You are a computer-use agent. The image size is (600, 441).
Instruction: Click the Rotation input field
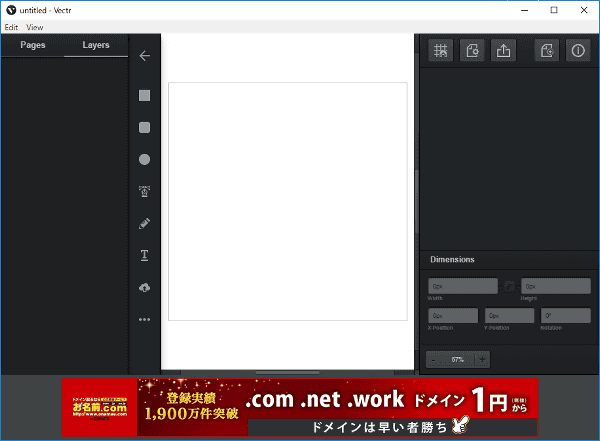566,315
